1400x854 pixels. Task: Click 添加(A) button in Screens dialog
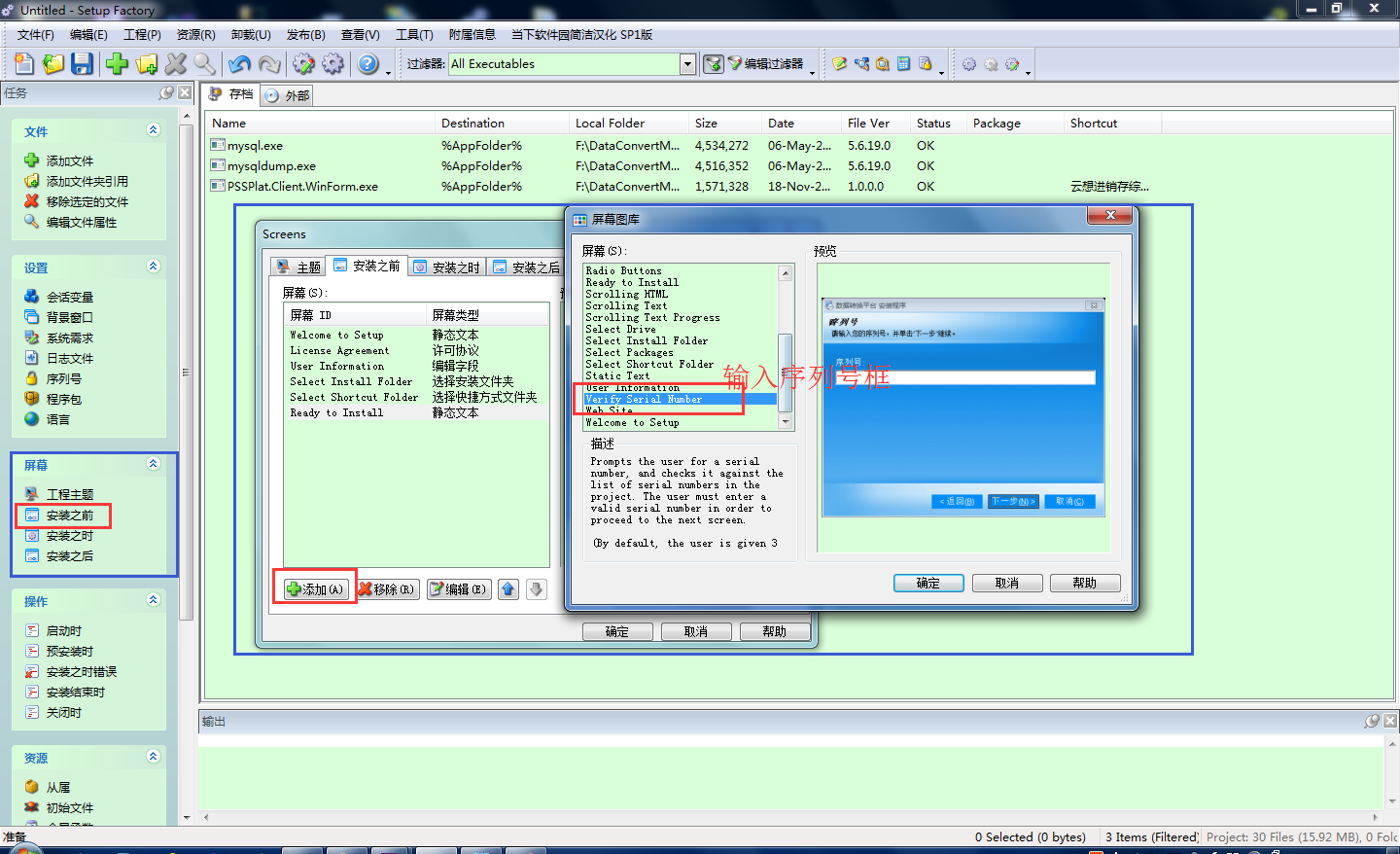[315, 589]
